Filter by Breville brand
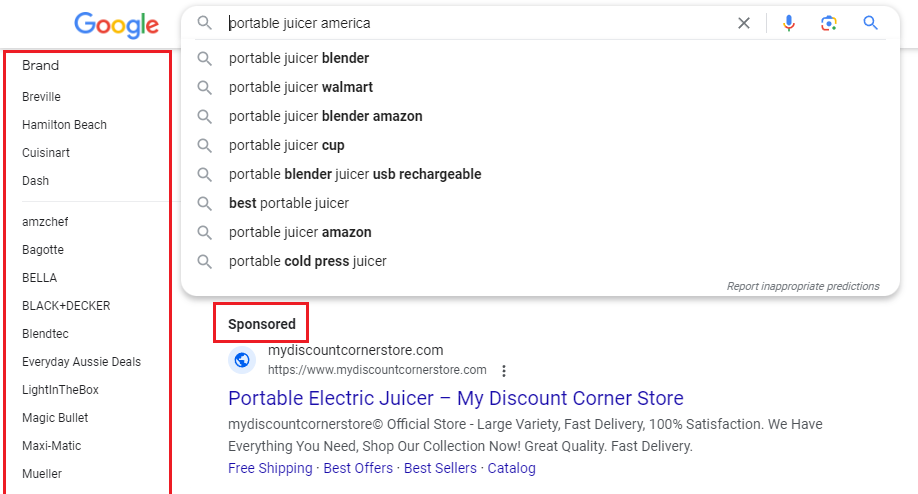 pos(41,97)
